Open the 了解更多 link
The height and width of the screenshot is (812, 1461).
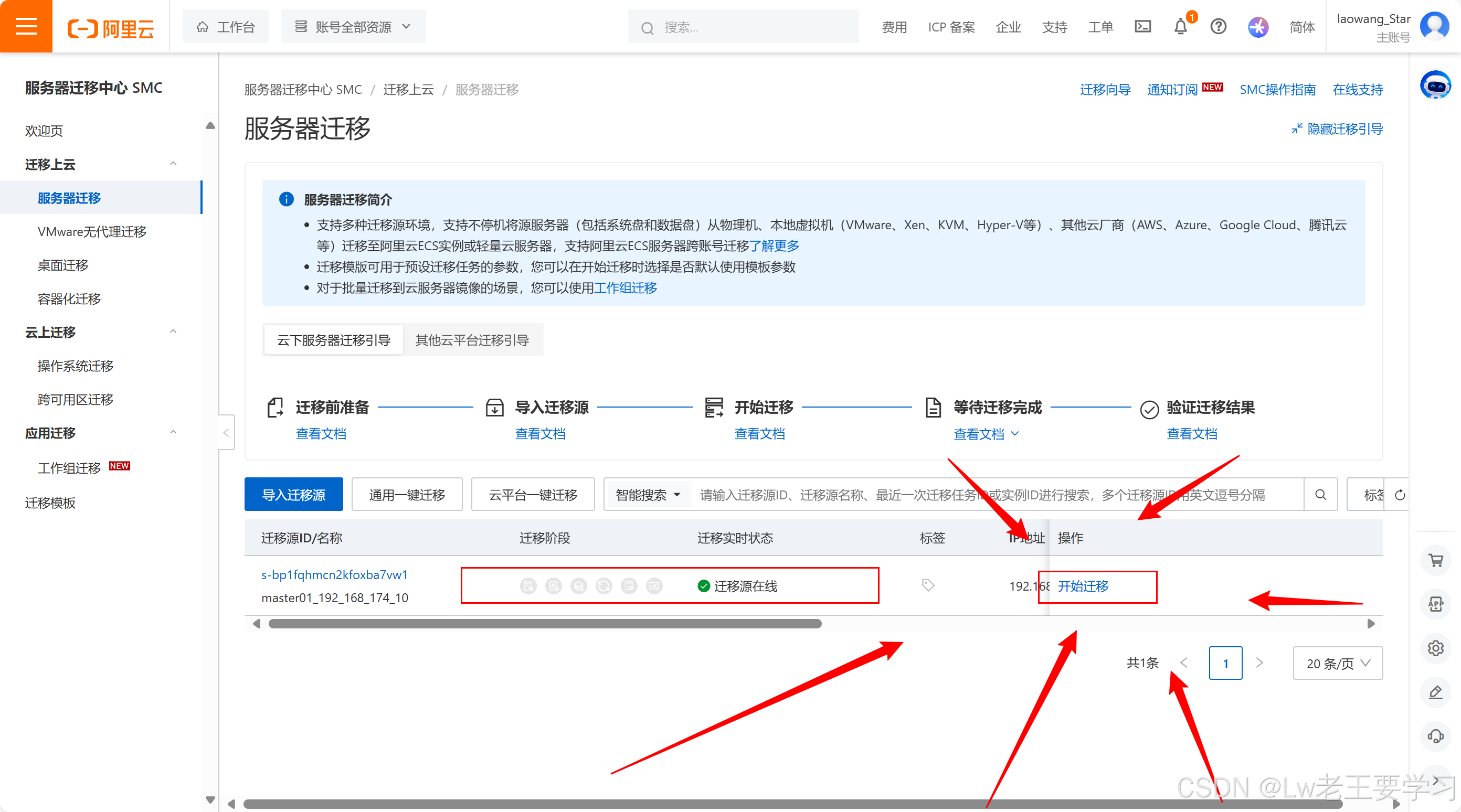pyautogui.click(x=774, y=245)
